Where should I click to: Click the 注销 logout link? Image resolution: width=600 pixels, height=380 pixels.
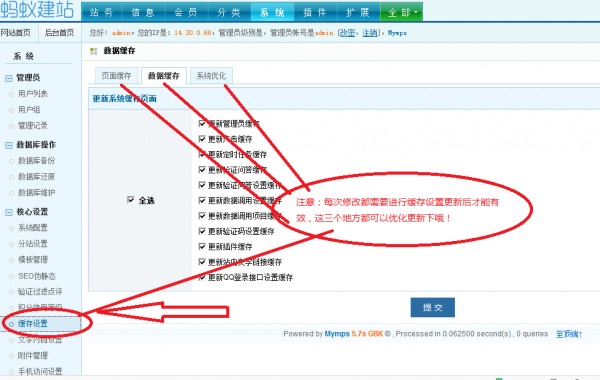tap(370, 33)
